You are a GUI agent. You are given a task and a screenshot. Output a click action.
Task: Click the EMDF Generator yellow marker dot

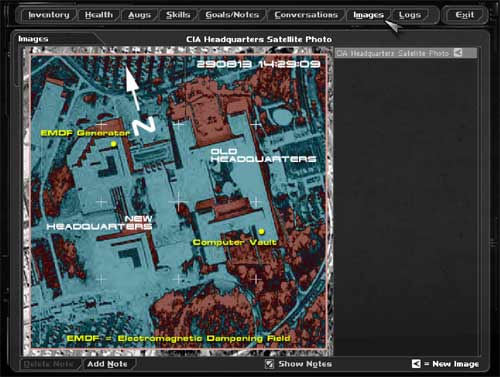coord(114,144)
